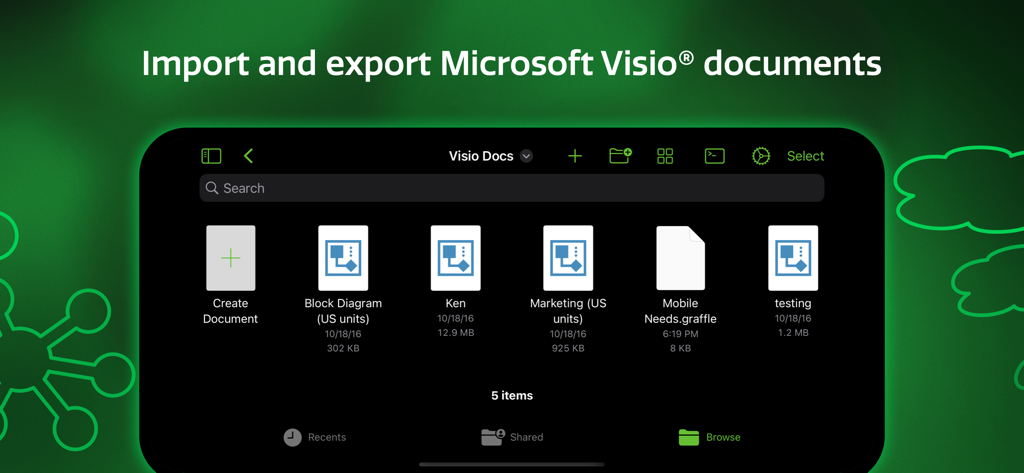Image resolution: width=1024 pixels, height=473 pixels.
Task: Open the settings gear icon
Action: (x=761, y=156)
